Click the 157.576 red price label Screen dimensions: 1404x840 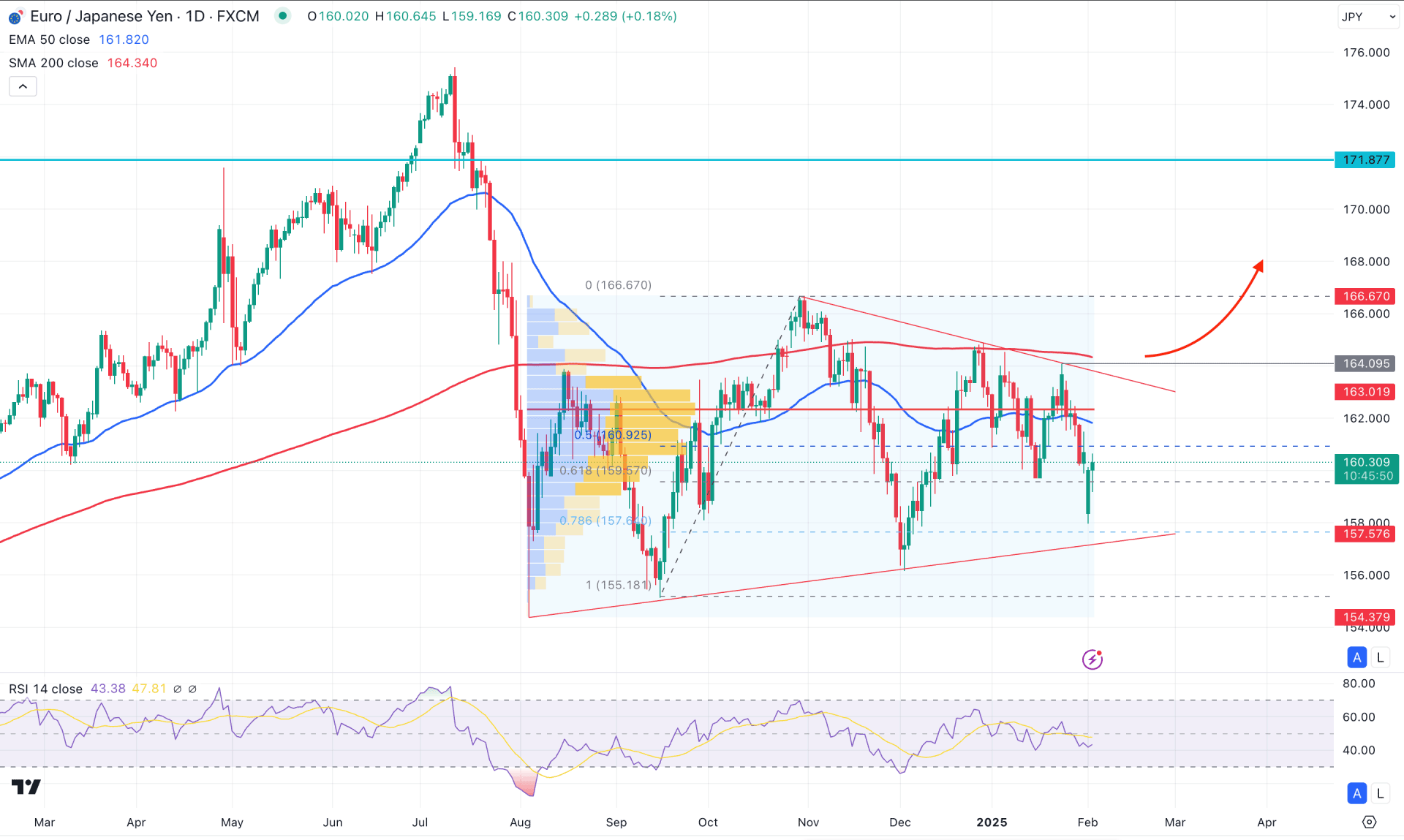click(1365, 534)
